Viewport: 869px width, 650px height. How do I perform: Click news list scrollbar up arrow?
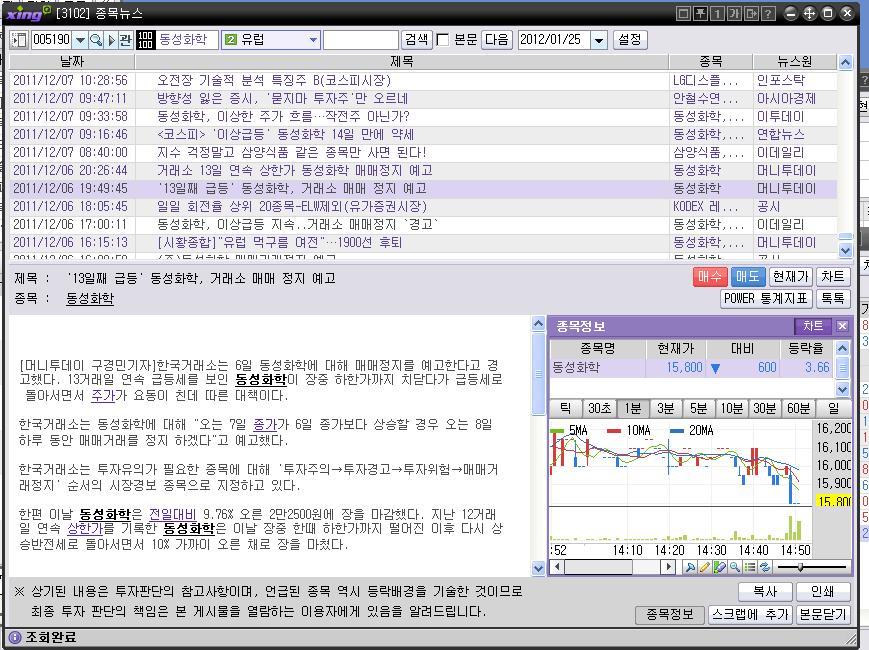(845, 62)
